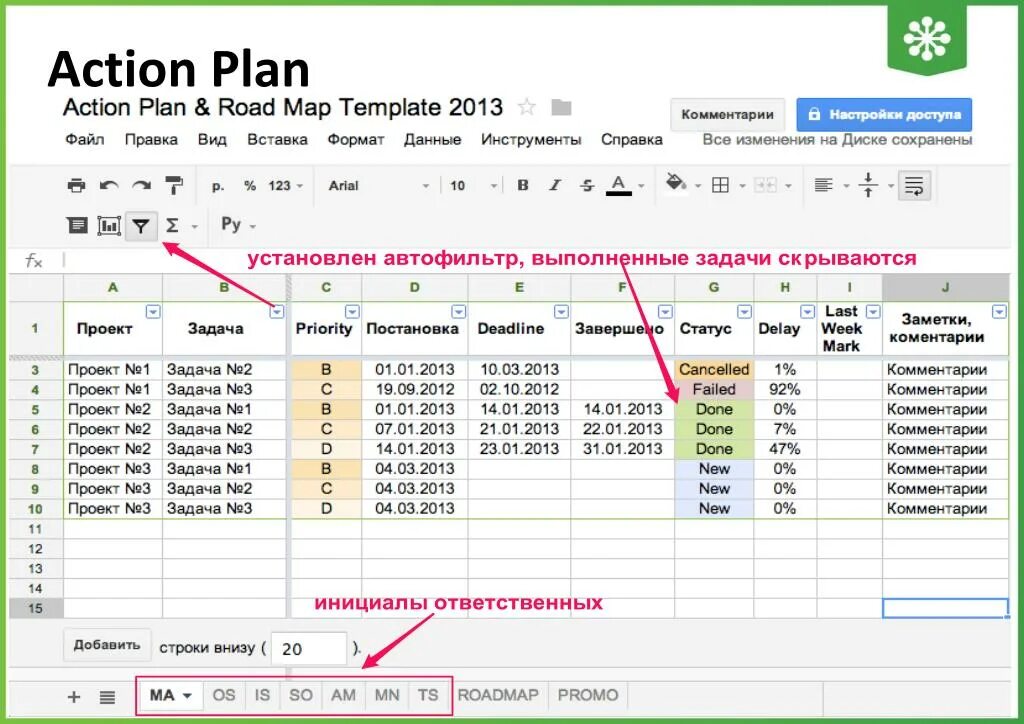1024x724 pixels.
Task: Open the Вид menu
Action: click(x=212, y=140)
